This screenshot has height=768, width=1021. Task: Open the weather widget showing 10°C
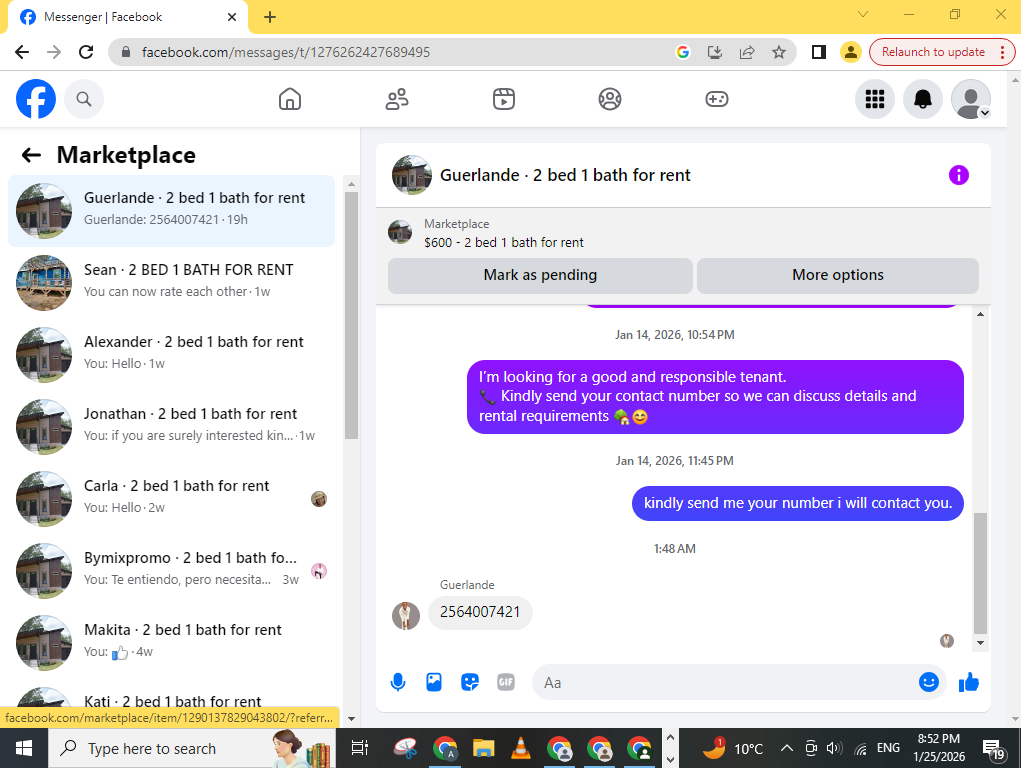(x=733, y=748)
